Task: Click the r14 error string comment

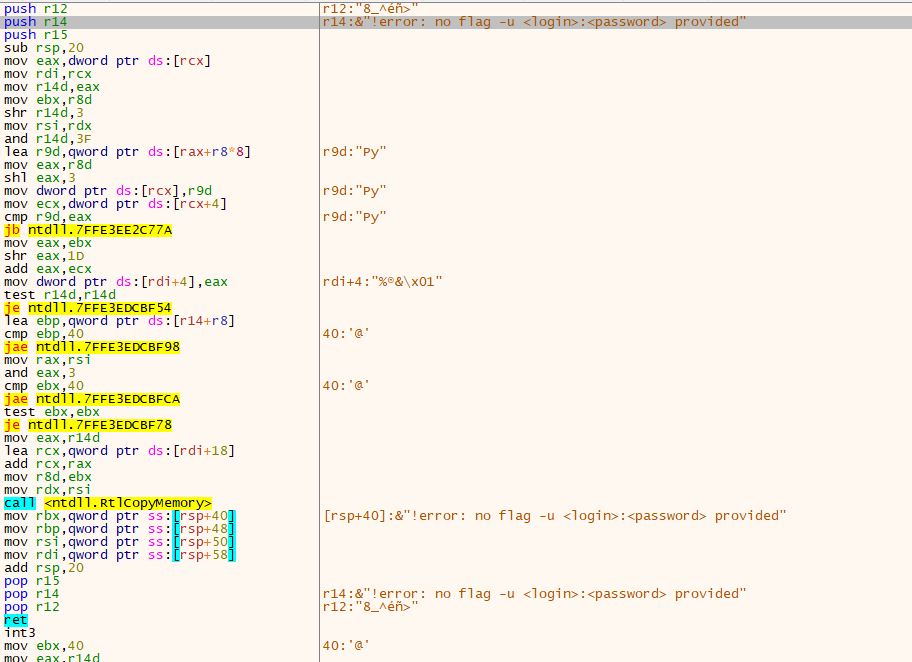Action: point(534,22)
